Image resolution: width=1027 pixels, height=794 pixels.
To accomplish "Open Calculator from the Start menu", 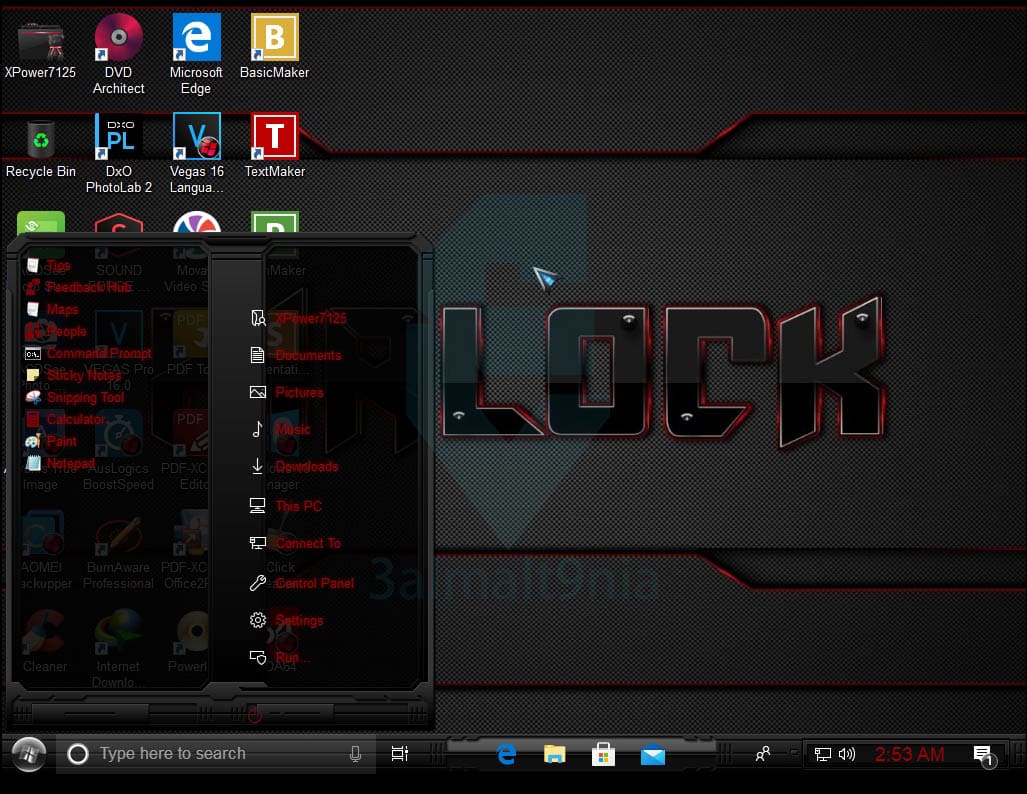I will point(65,419).
